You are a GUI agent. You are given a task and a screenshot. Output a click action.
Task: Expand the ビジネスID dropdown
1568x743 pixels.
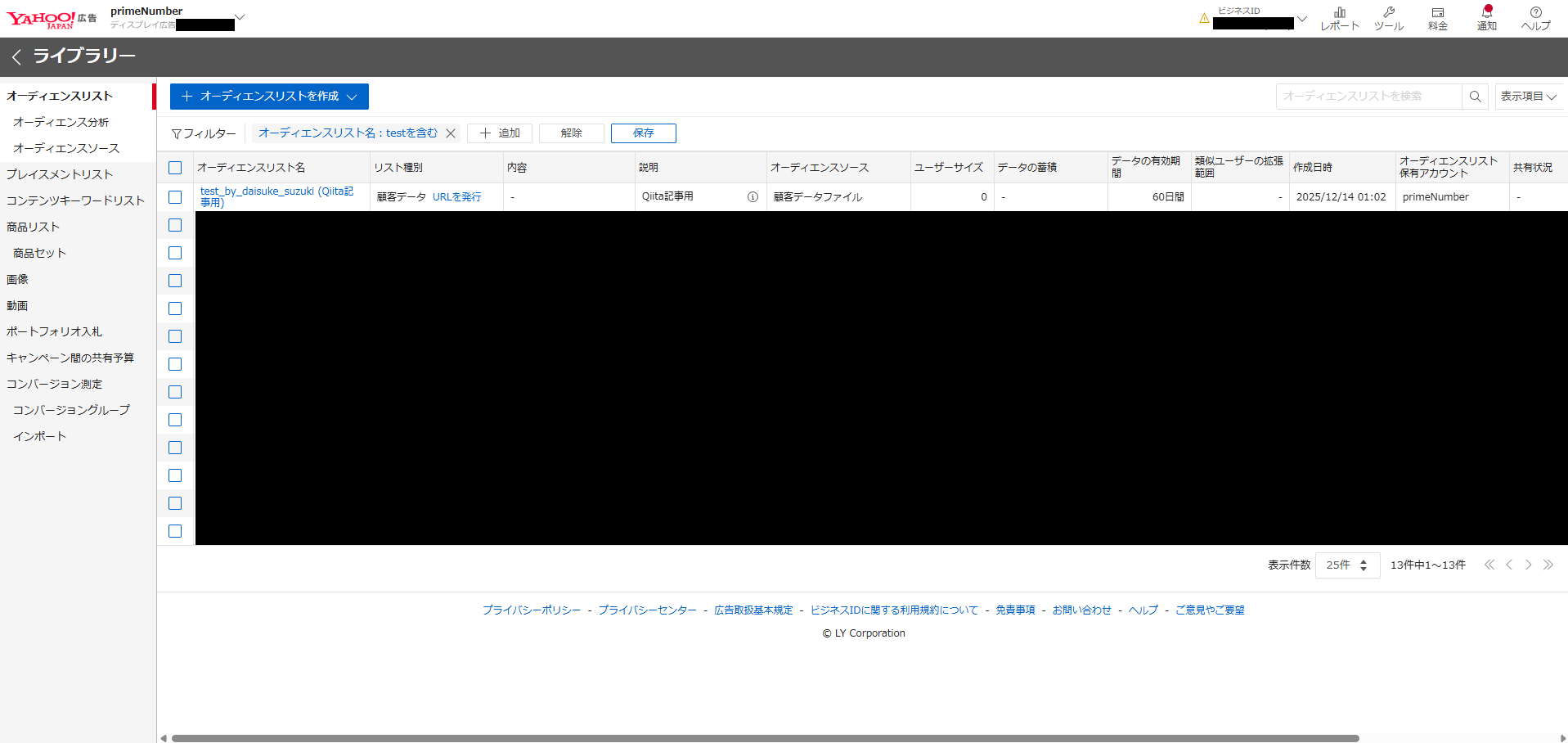[x=1301, y=19]
